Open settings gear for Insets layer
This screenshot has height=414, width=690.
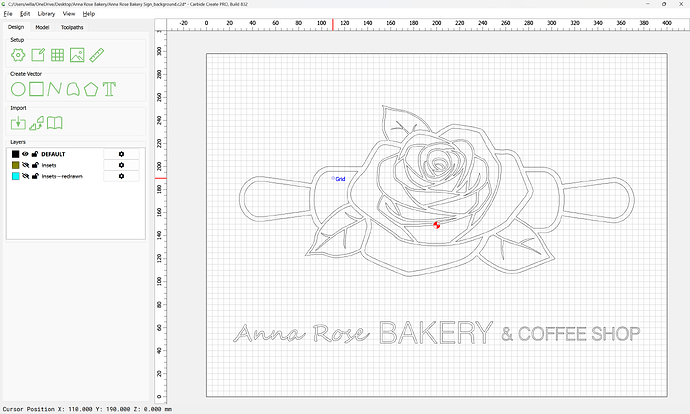click(x=121, y=165)
